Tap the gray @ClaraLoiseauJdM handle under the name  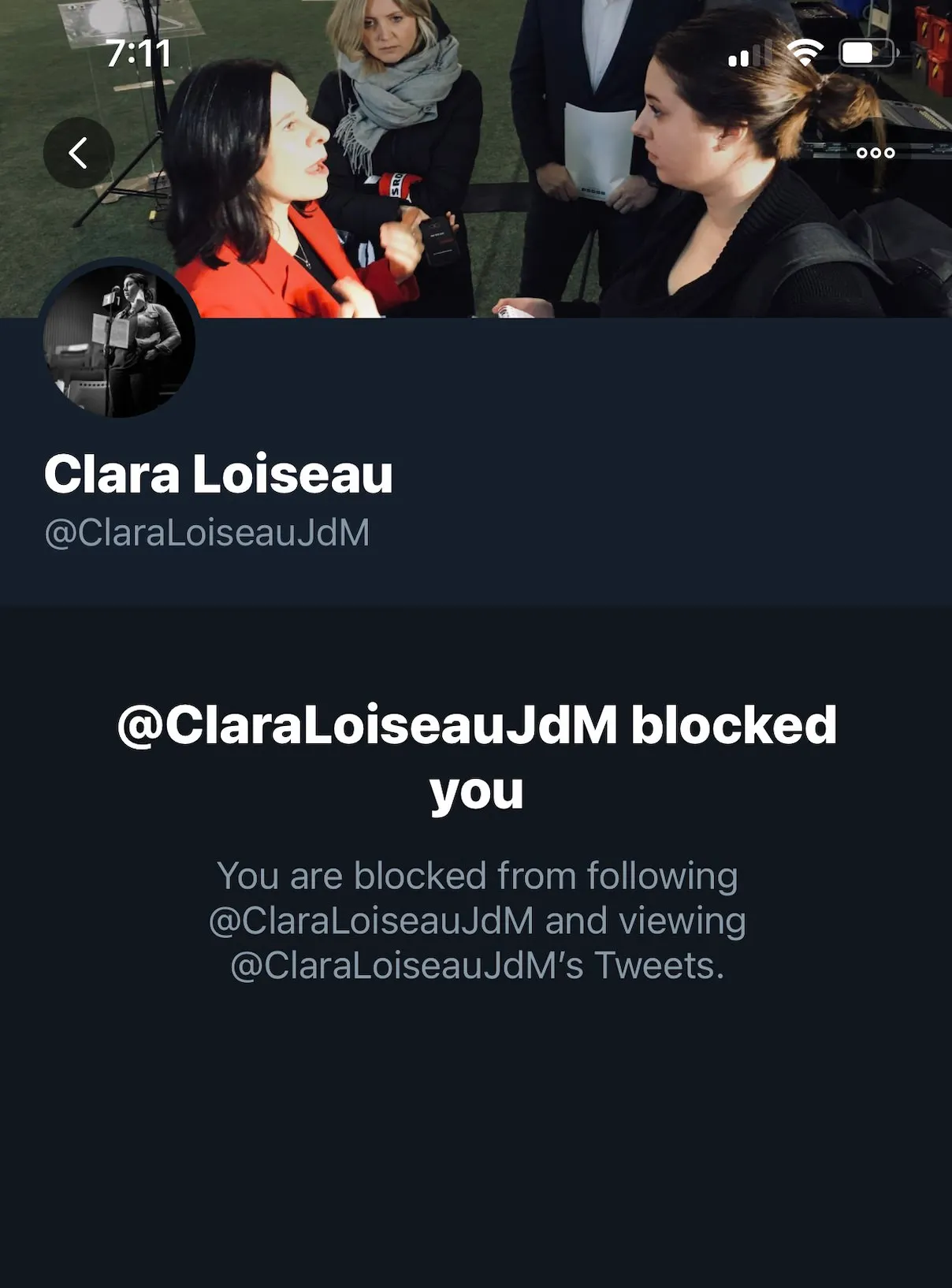(x=207, y=532)
